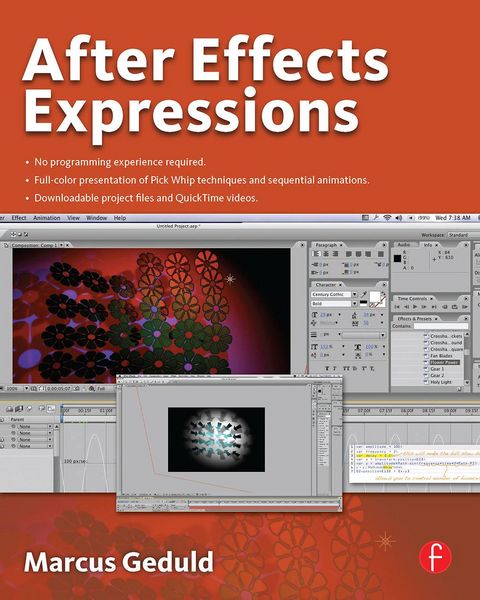The width and height of the screenshot is (480, 600).
Task: Jump to last frame in Time Controls
Action: click(x=434, y=307)
